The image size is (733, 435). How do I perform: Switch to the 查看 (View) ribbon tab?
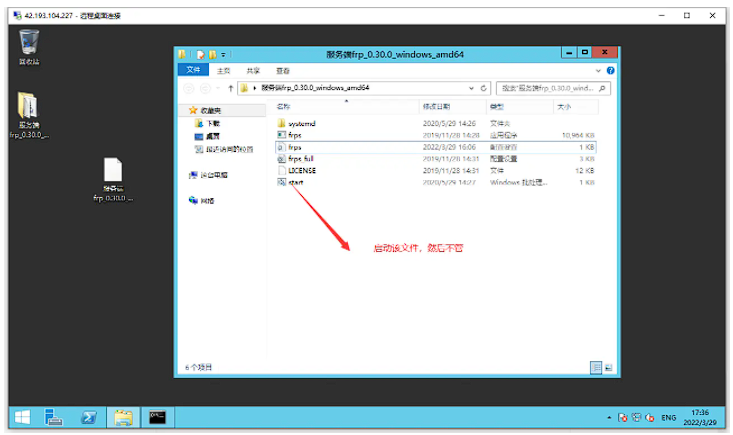283,71
